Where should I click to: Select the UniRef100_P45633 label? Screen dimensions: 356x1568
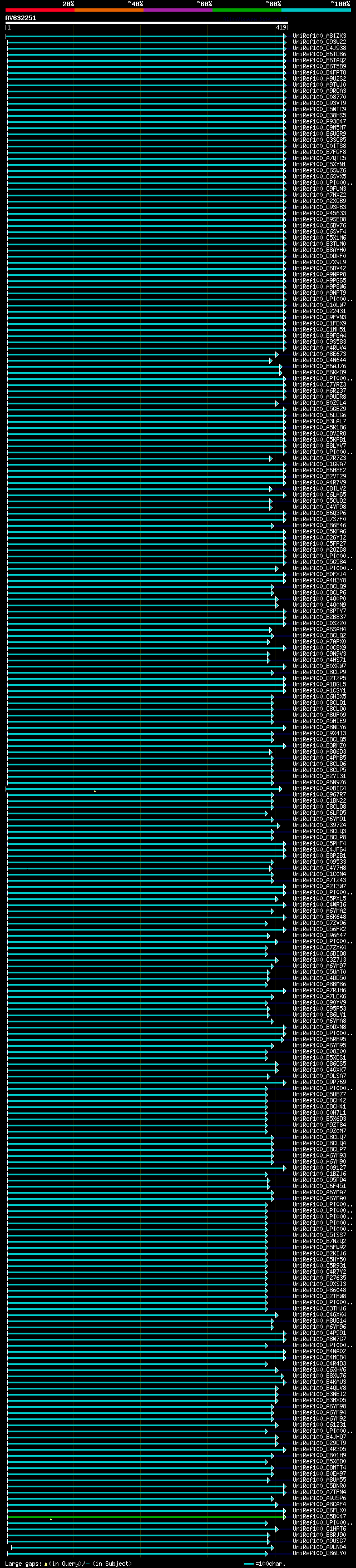click(x=319, y=213)
